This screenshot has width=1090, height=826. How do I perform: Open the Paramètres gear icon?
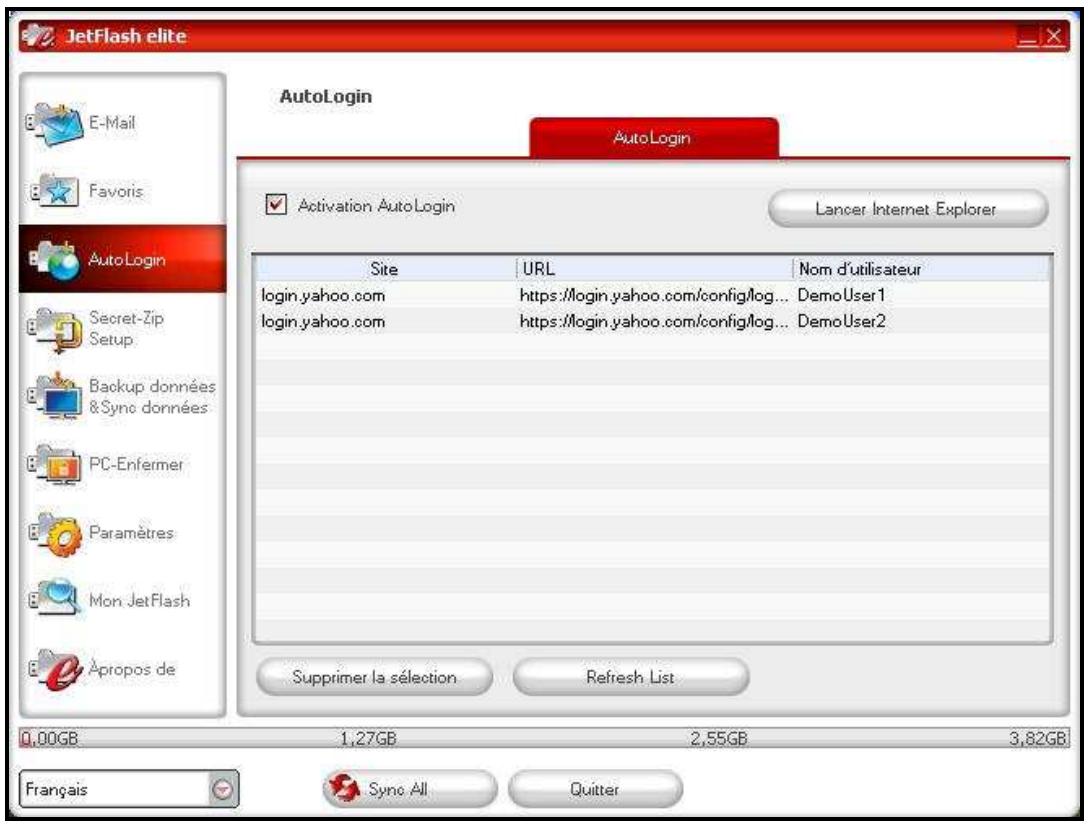point(56,534)
